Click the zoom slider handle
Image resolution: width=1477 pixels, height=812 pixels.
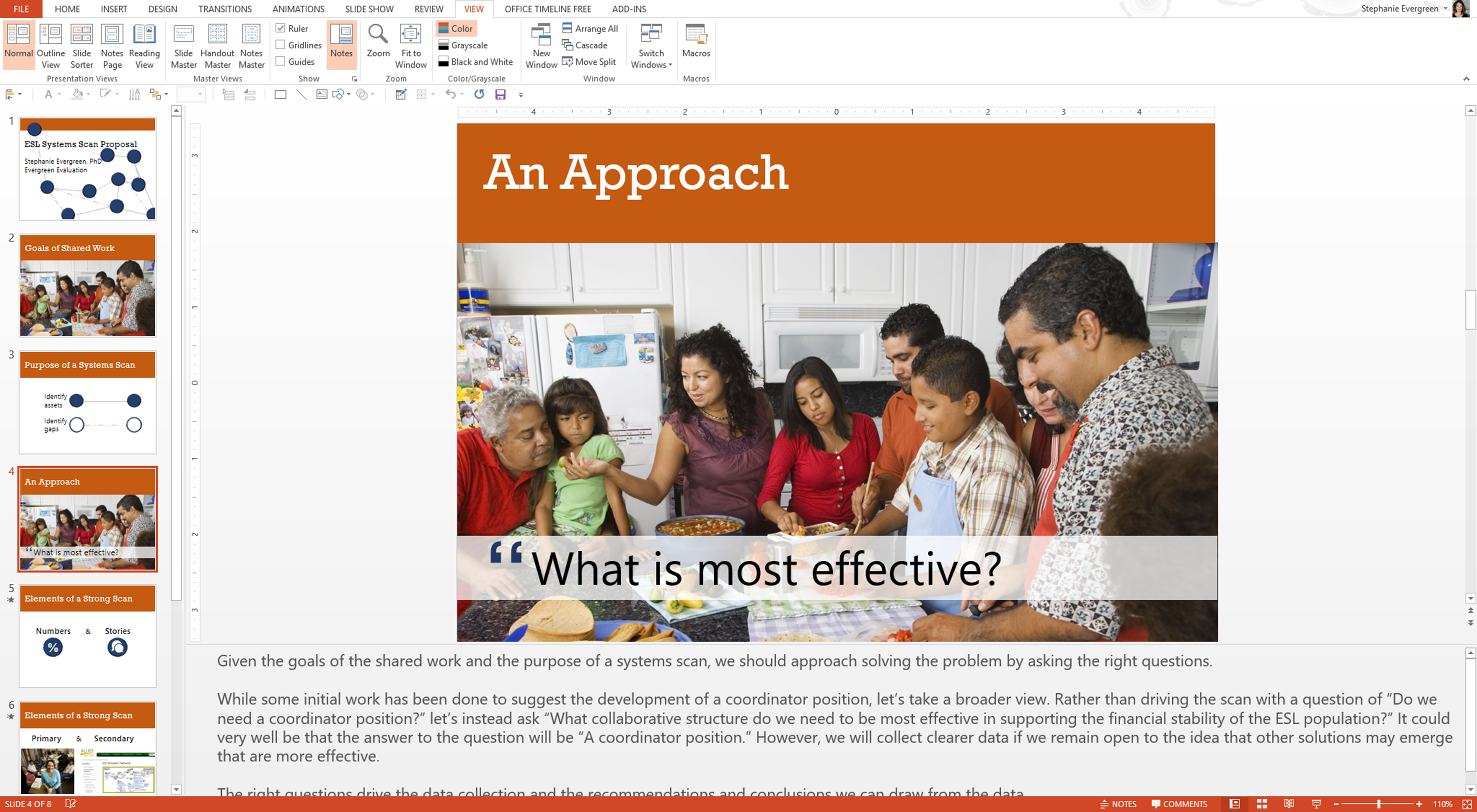point(1378,804)
